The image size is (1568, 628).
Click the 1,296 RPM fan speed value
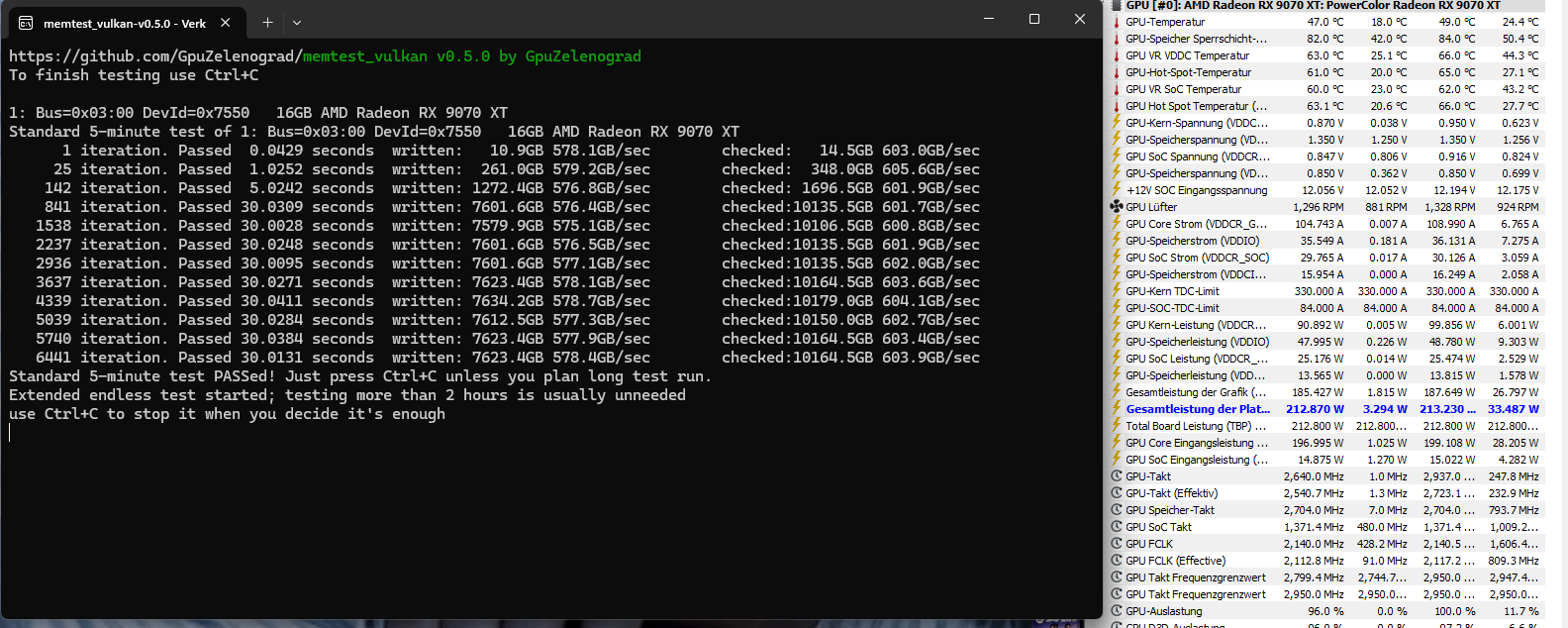(x=1319, y=207)
